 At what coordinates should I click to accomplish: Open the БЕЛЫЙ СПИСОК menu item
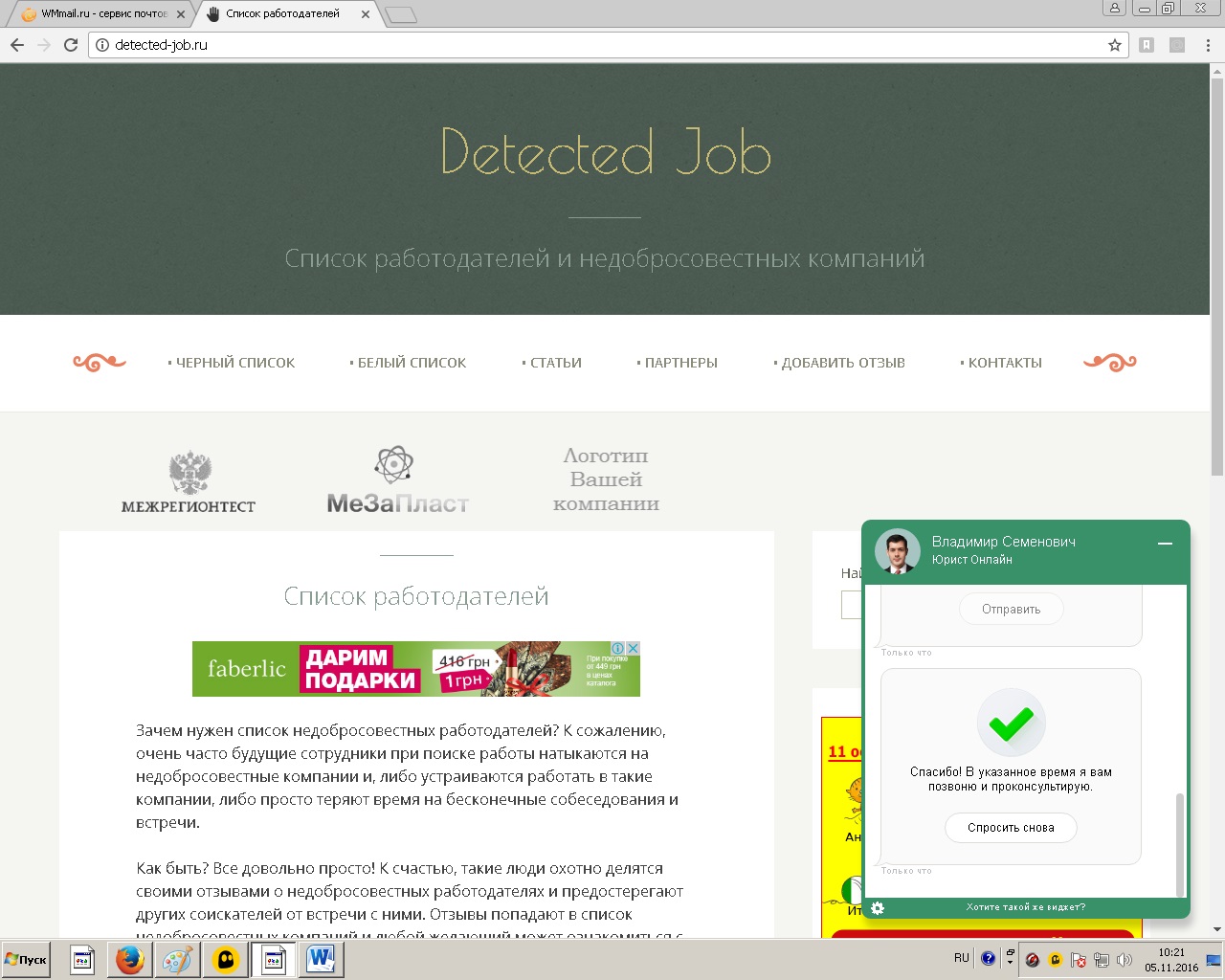click(408, 363)
